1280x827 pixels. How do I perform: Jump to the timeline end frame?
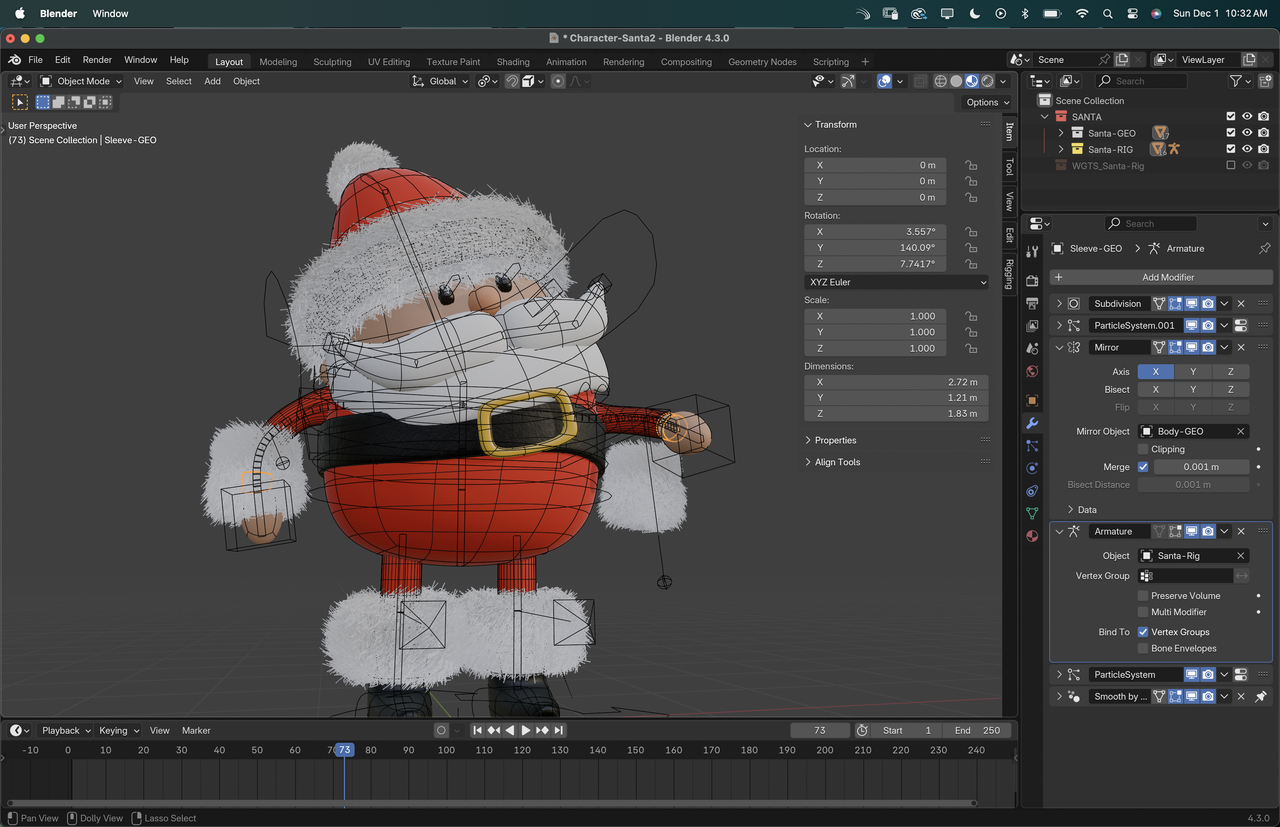pos(559,730)
